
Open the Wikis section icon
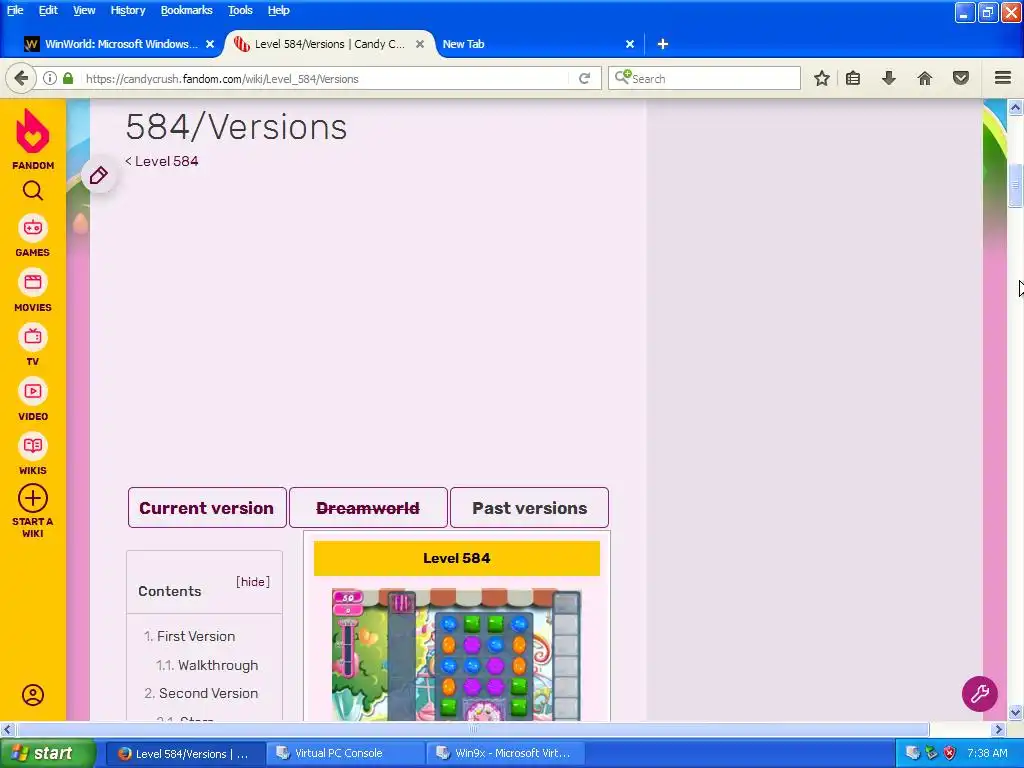(33, 446)
